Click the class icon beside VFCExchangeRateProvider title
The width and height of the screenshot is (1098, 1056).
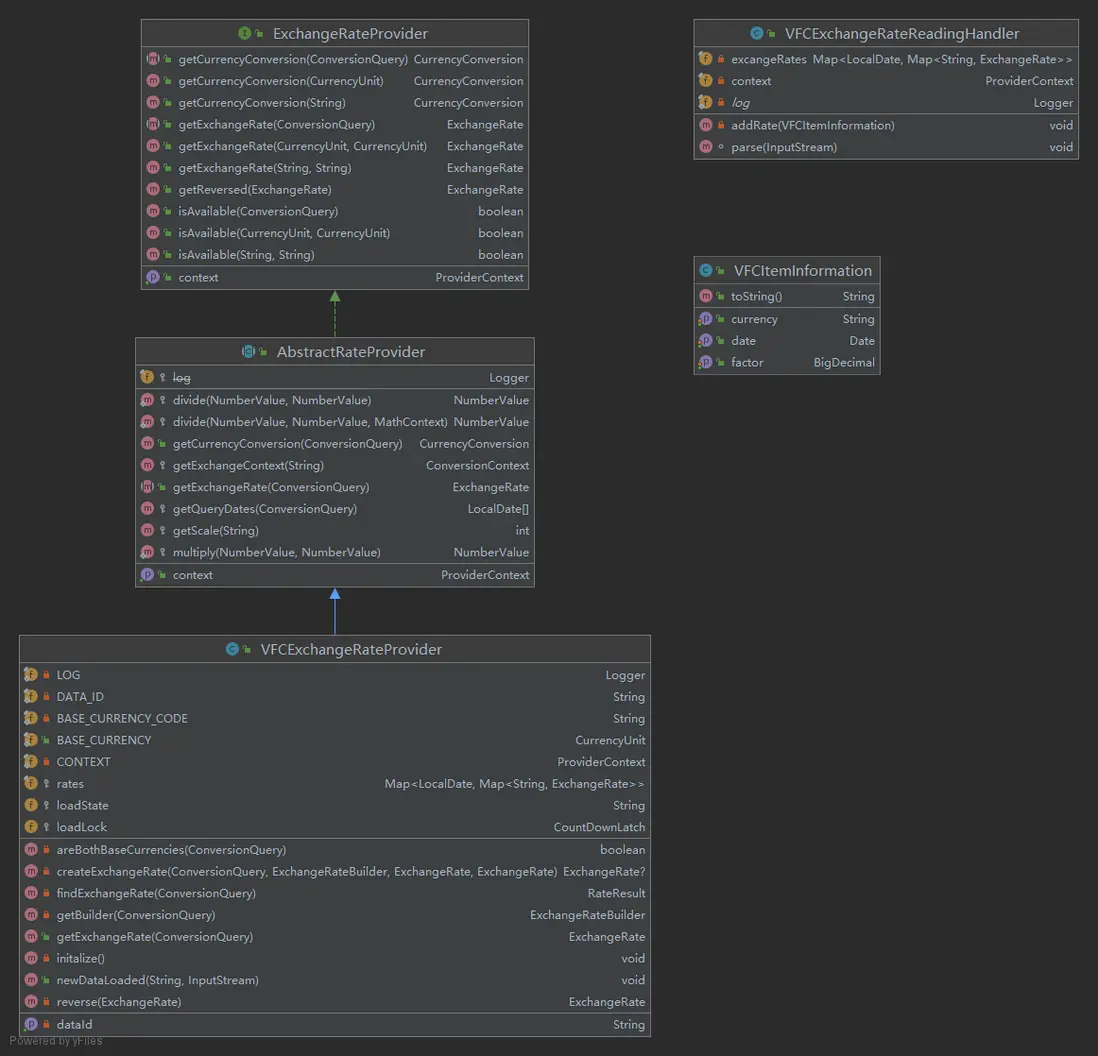232,649
